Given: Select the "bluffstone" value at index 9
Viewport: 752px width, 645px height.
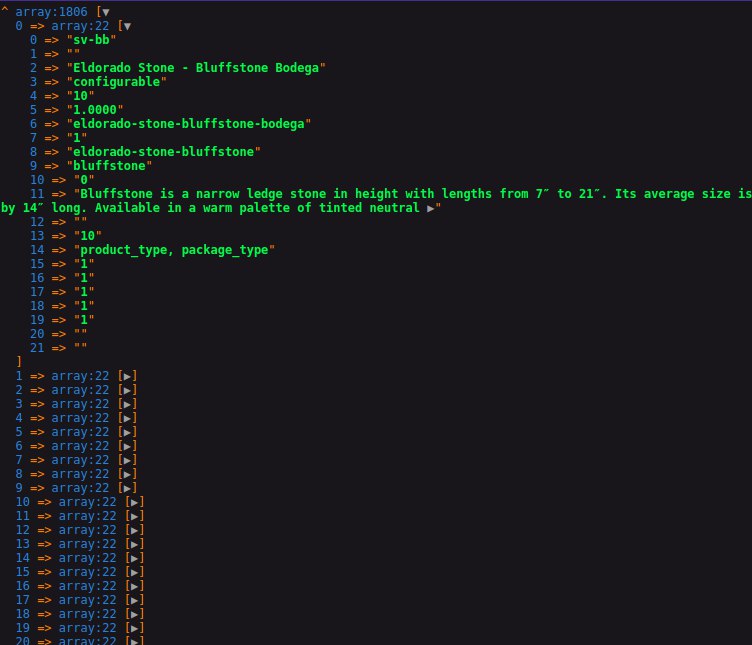Looking at the screenshot, I should point(109,166).
